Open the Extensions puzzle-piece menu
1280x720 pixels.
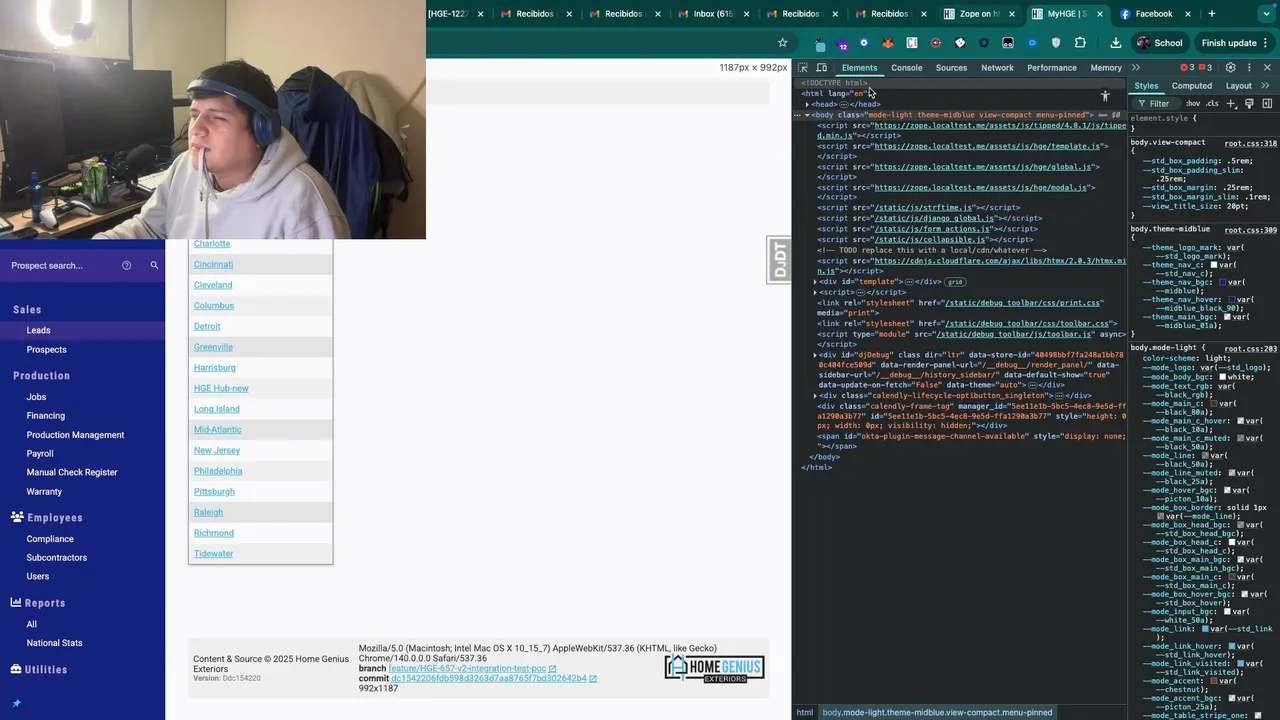point(1080,43)
